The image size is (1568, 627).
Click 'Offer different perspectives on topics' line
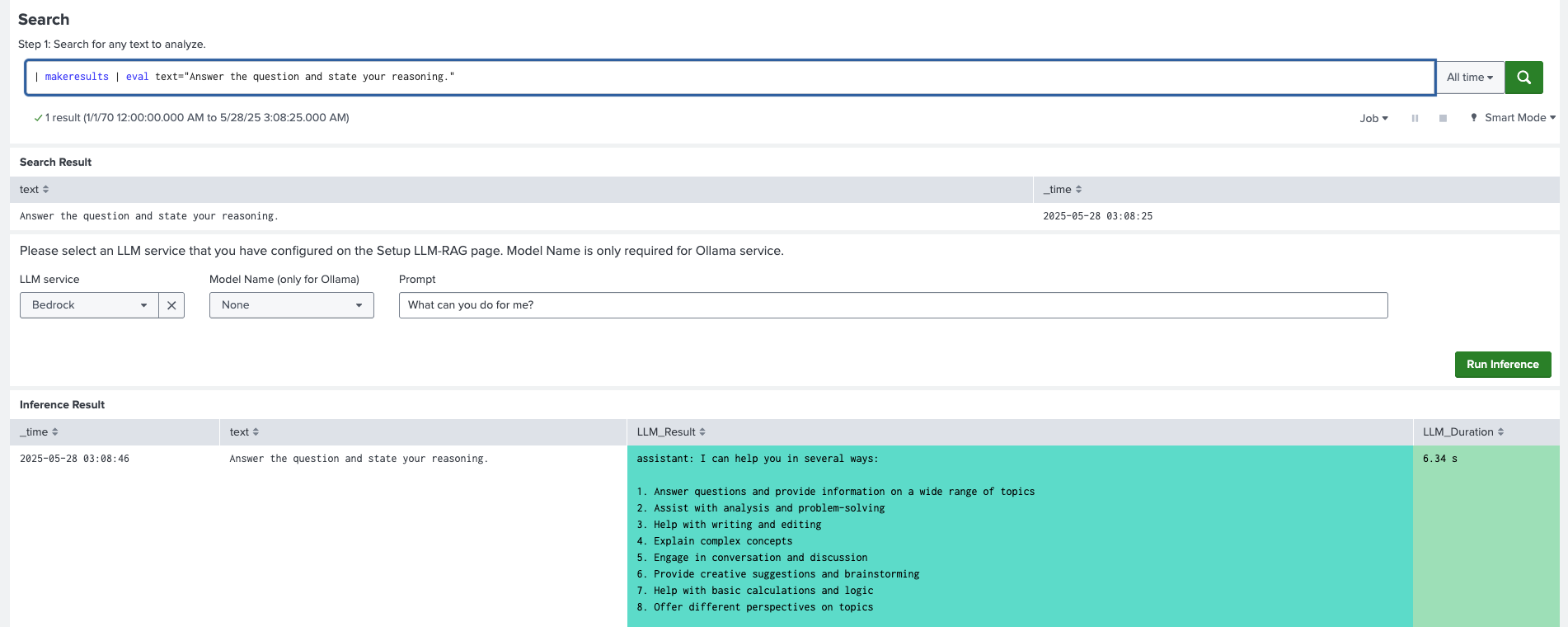tap(755, 607)
